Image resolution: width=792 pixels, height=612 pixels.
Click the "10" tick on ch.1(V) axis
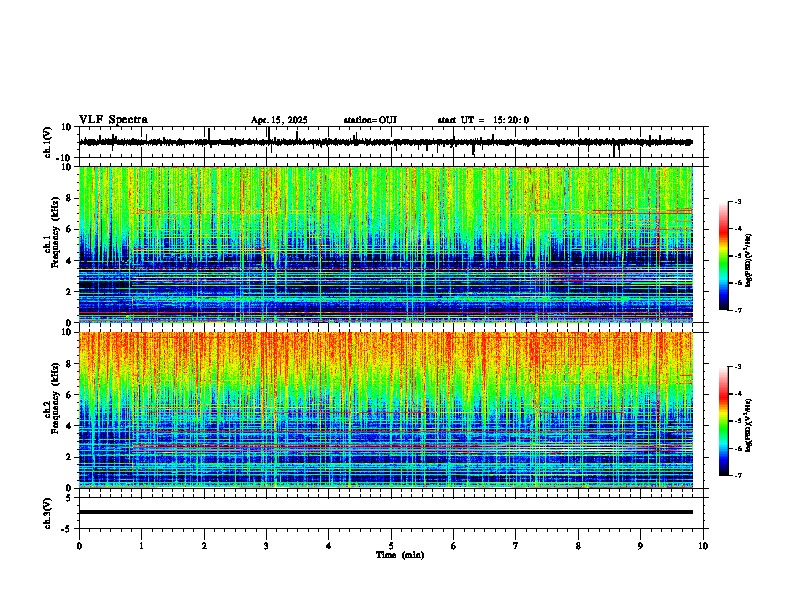(x=68, y=127)
